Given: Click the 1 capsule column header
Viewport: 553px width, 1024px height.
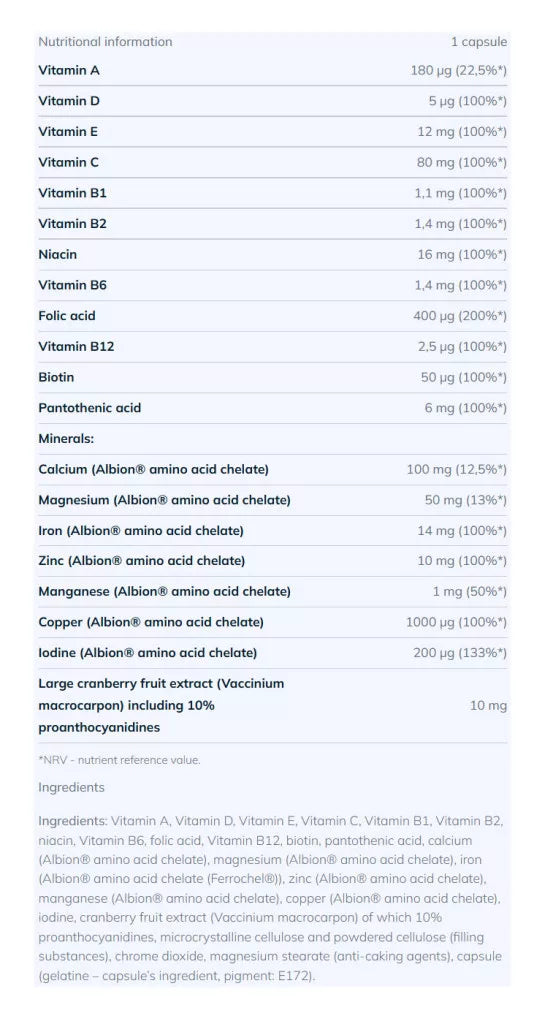Looking at the screenshot, I should [479, 42].
